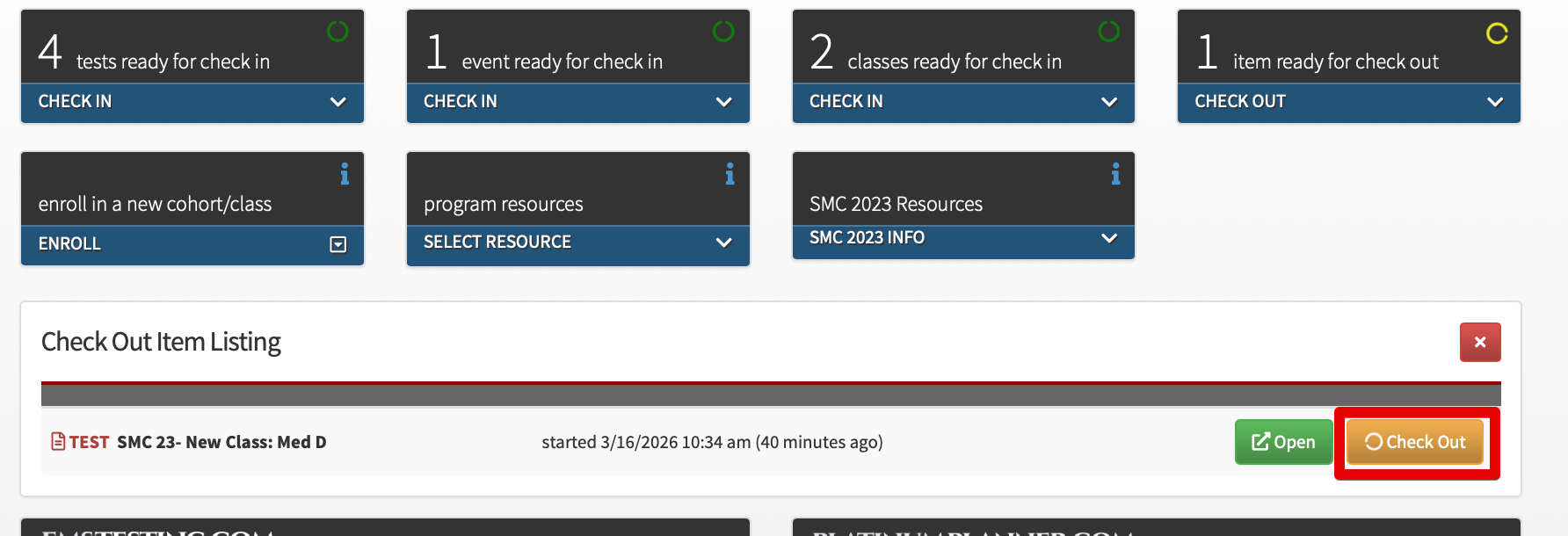This screenshot has width=1568, height=536.
Task: Click the orange Check Out button
Action: tap(1415, 442)
